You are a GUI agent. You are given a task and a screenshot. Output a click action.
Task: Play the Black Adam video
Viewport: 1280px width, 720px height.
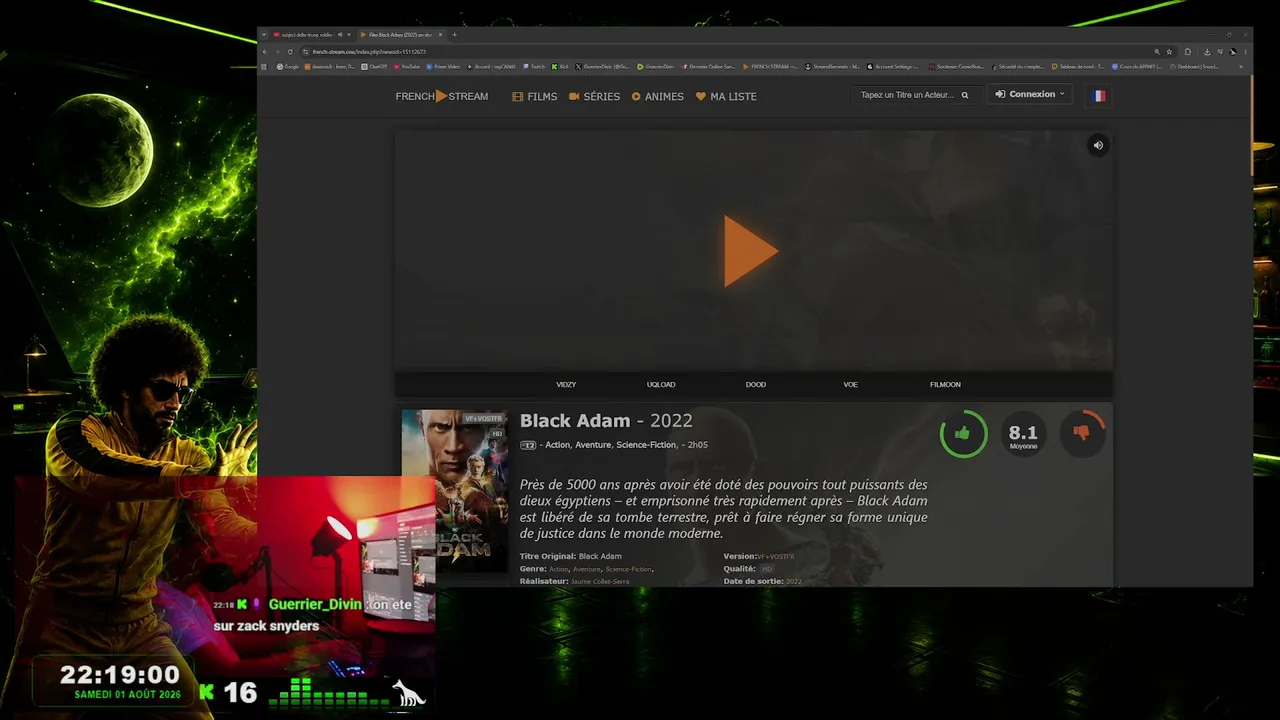tap(751, 251)
